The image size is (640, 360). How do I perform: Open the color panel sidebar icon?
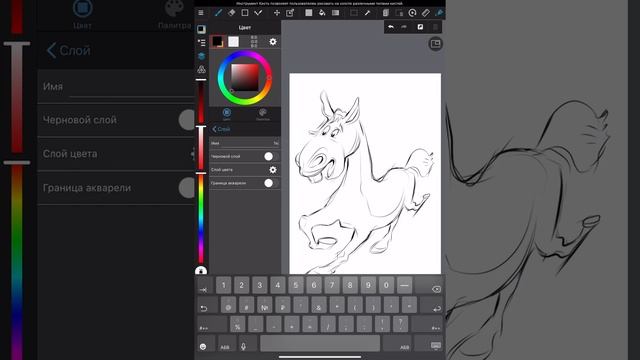point(201,29)
